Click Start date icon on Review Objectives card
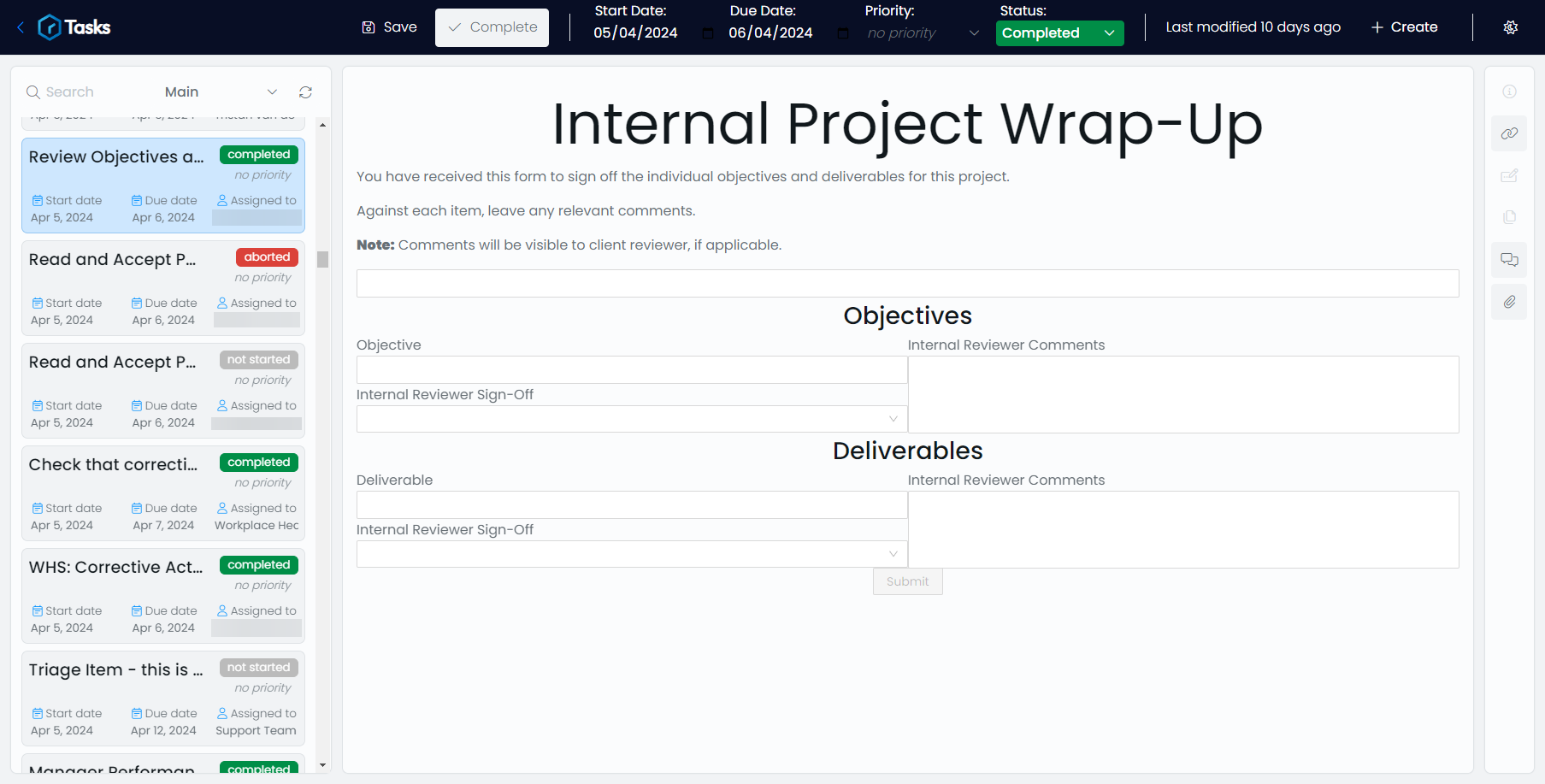Image resolution: width=1545 pixels, height=784 pixels. click(38, 201)
